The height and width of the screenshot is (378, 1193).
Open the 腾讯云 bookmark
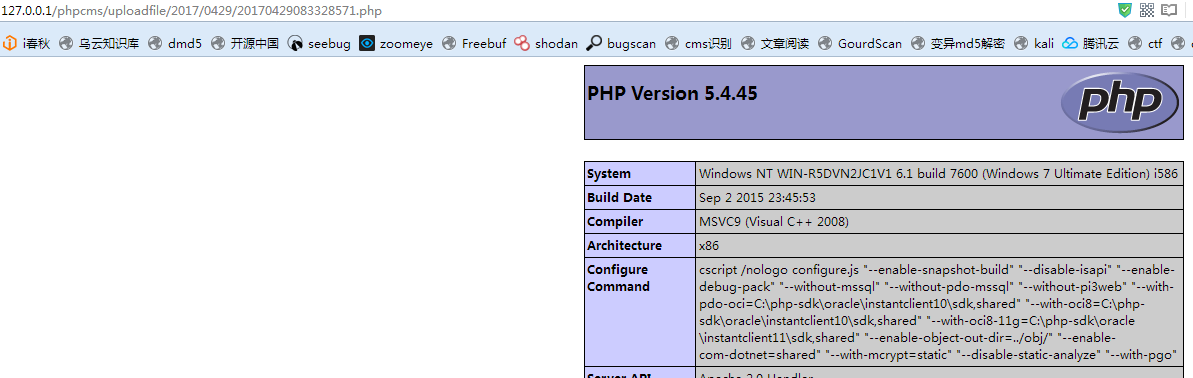click(1091, 43)
